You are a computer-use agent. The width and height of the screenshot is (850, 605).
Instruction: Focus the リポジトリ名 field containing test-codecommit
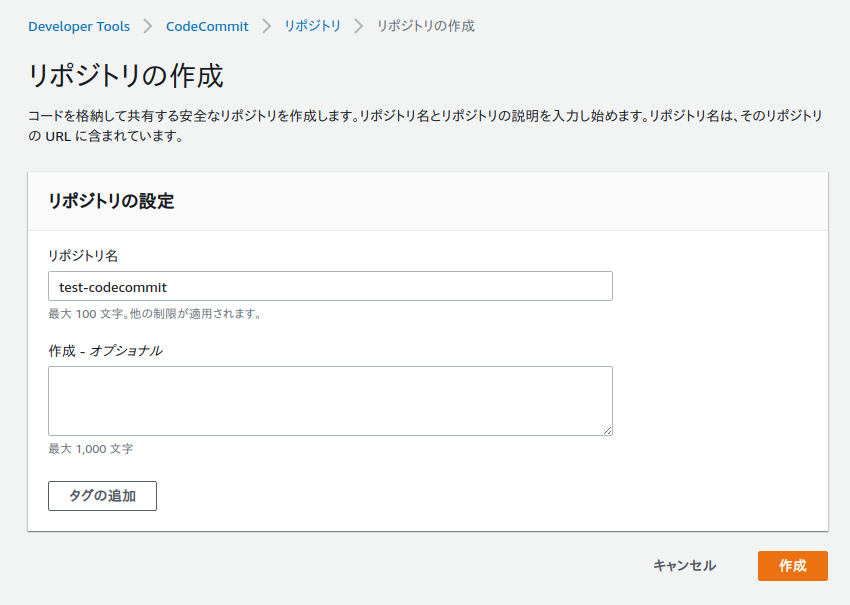330,286
